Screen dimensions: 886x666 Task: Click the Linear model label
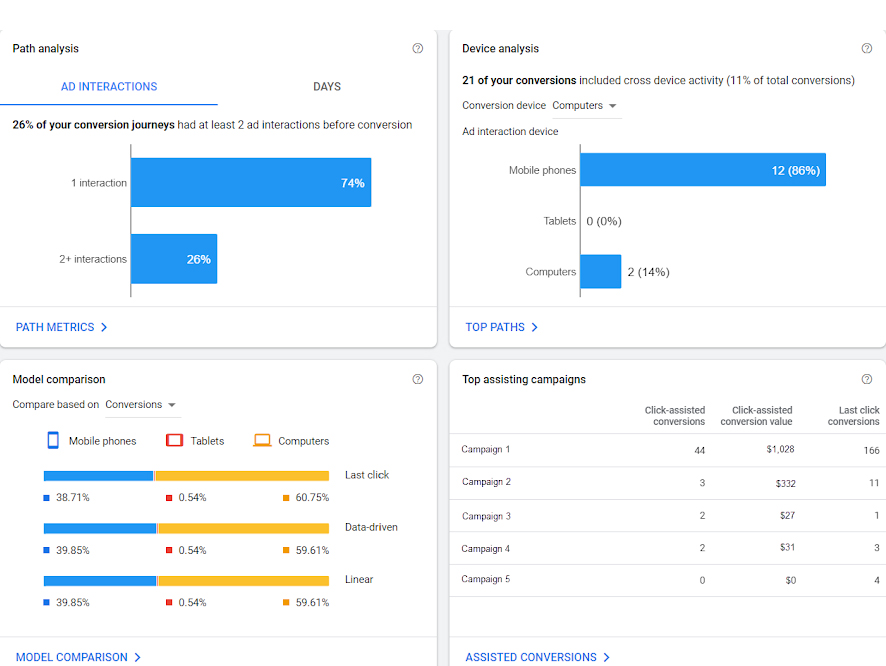click(359, 580)
